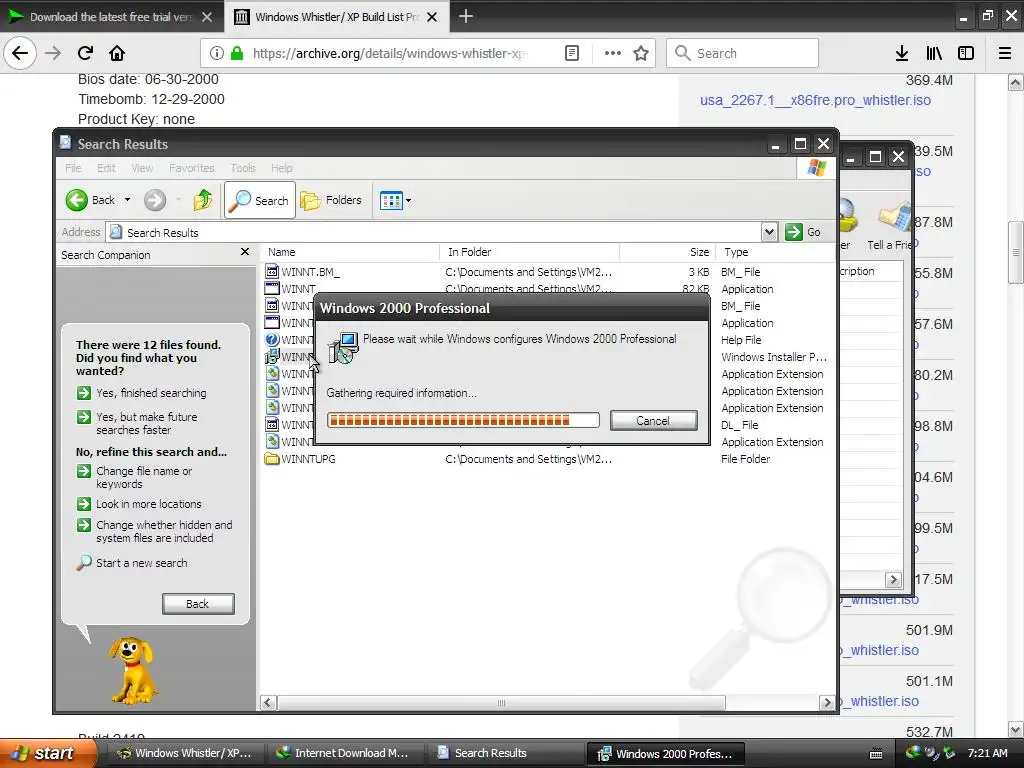Open the View menu in Search Results
Screen dimensions: 1024x768
tap(142, 168)
